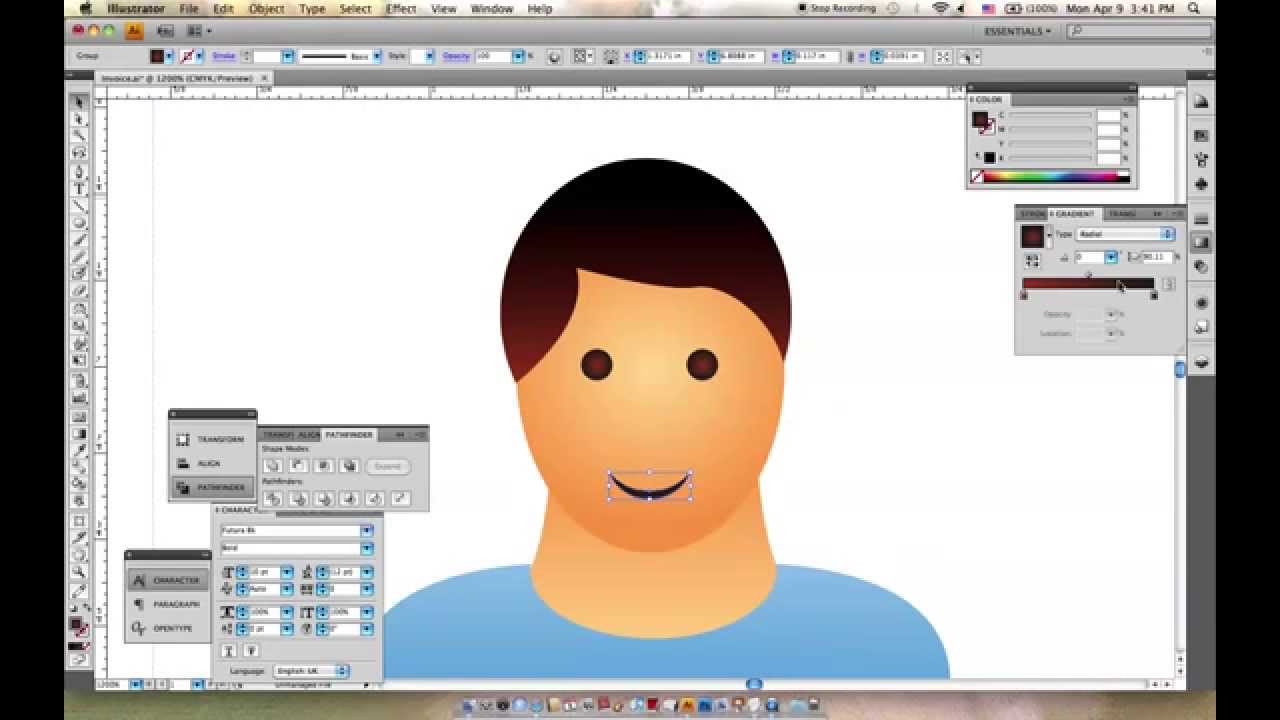Open Transparency panel icon in dock

coord(1201,267)
